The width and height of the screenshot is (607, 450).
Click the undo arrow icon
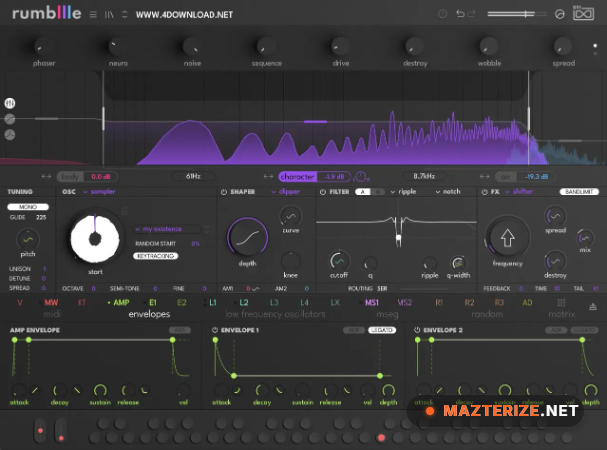point(460,14)
